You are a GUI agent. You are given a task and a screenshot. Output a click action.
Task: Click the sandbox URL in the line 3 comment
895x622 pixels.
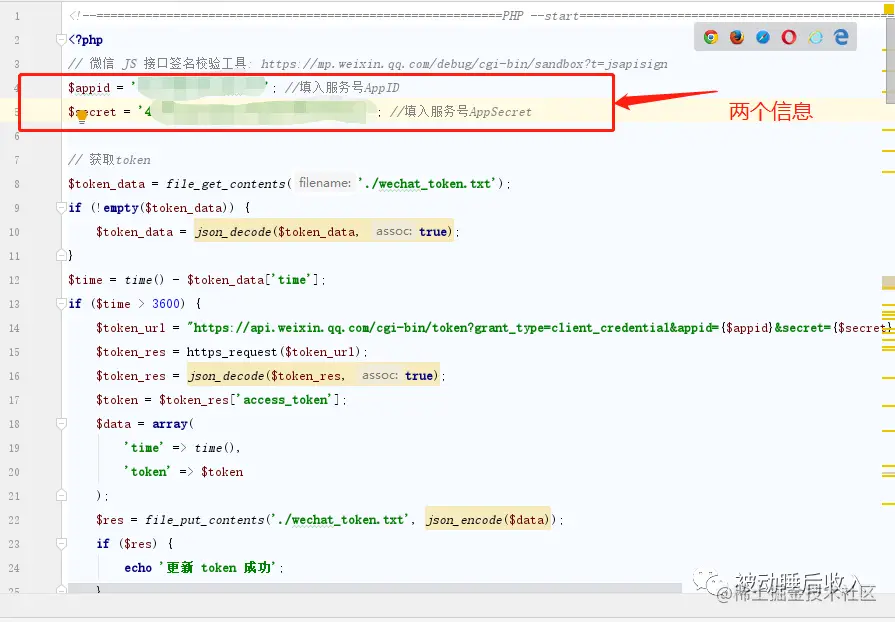(464, 64)
